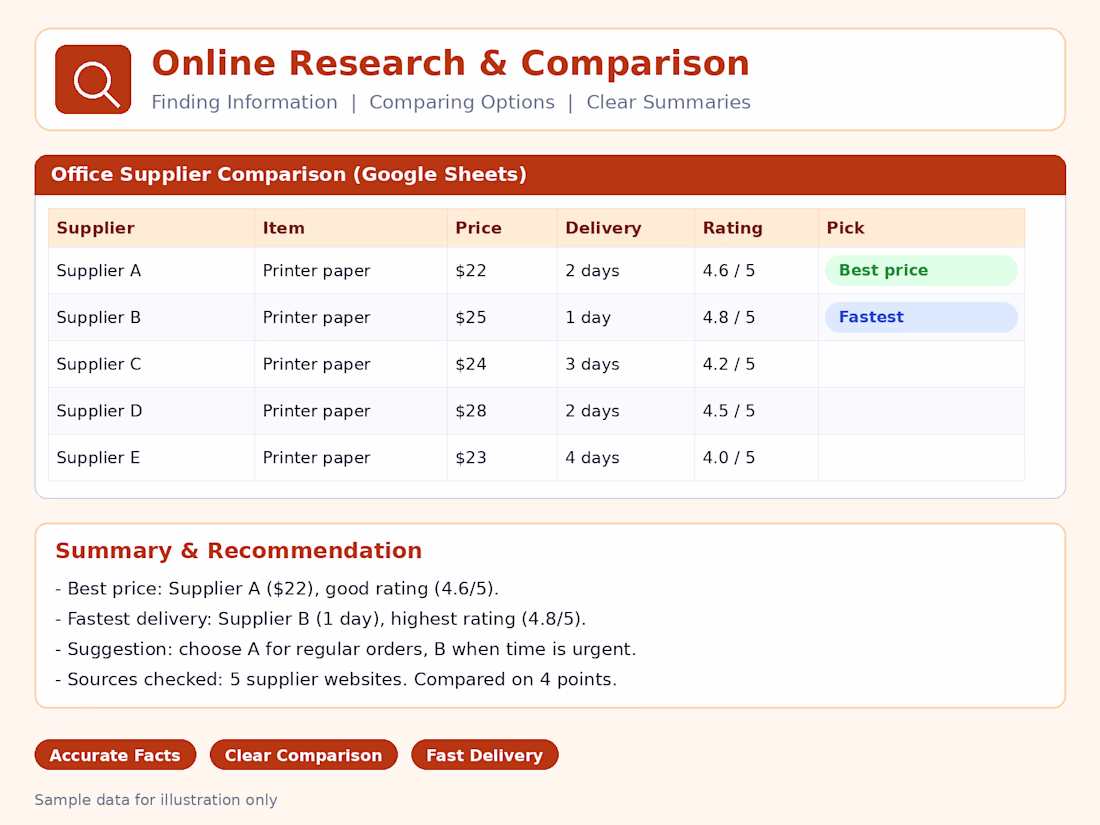The width and height of the screenshot is (1100, 825).
Task: Click the Office Supplier Comparison title bar
Action: 550,175
